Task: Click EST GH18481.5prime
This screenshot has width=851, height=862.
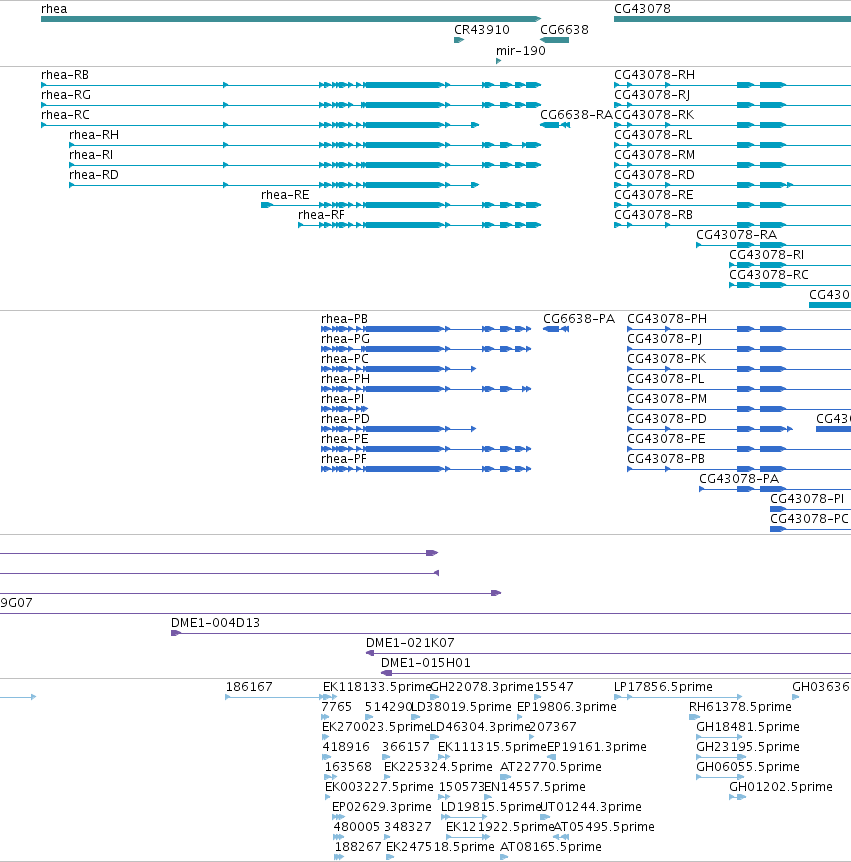Action: tap(719, 737)
